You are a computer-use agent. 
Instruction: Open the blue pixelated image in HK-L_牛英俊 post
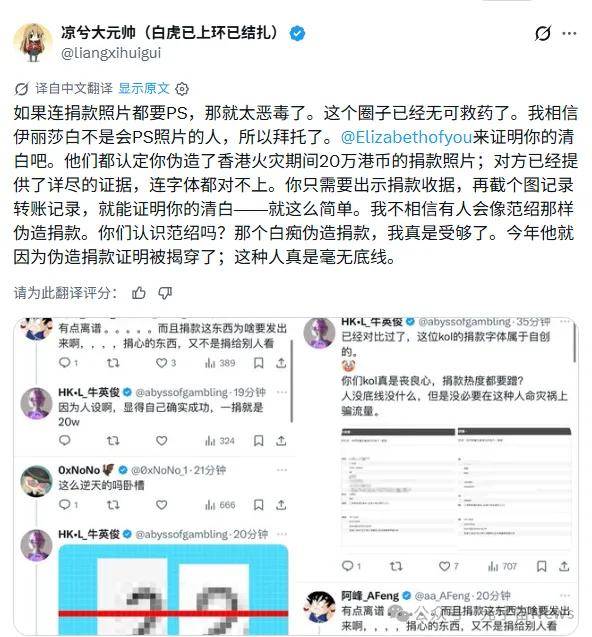point(173,589)
